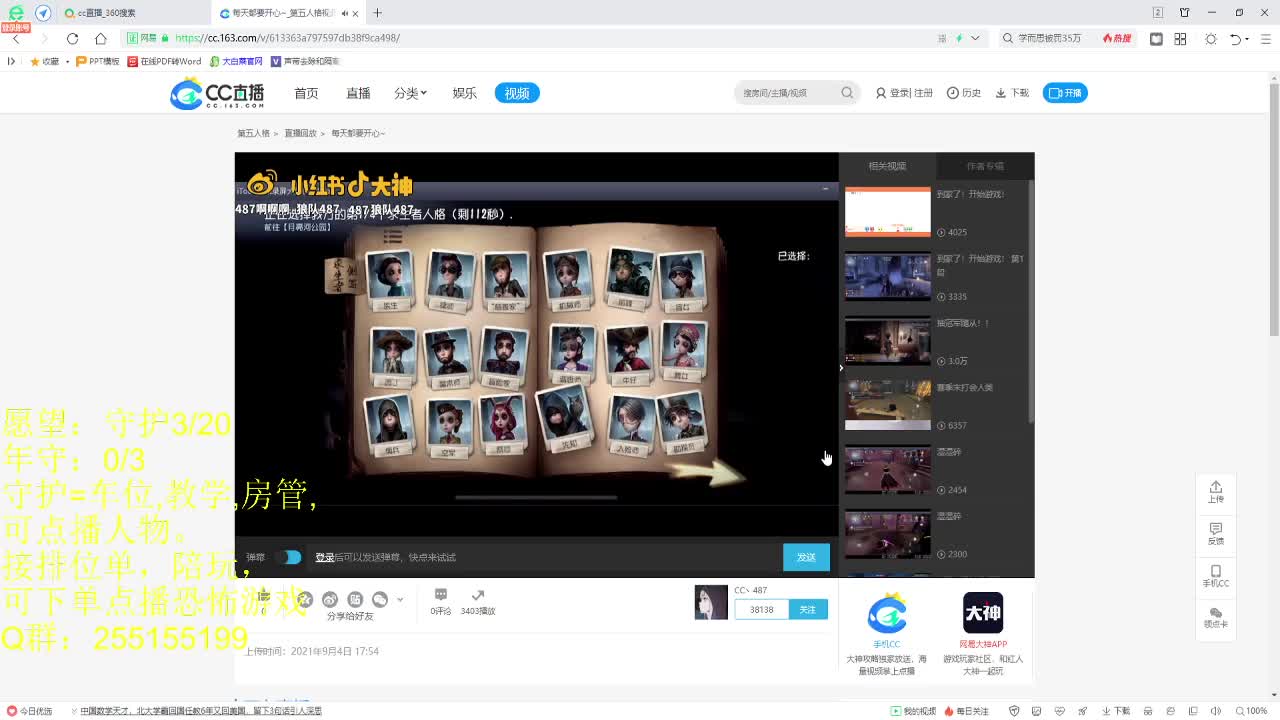Open 今日优选 in status bar

click(x=30, y=711)
